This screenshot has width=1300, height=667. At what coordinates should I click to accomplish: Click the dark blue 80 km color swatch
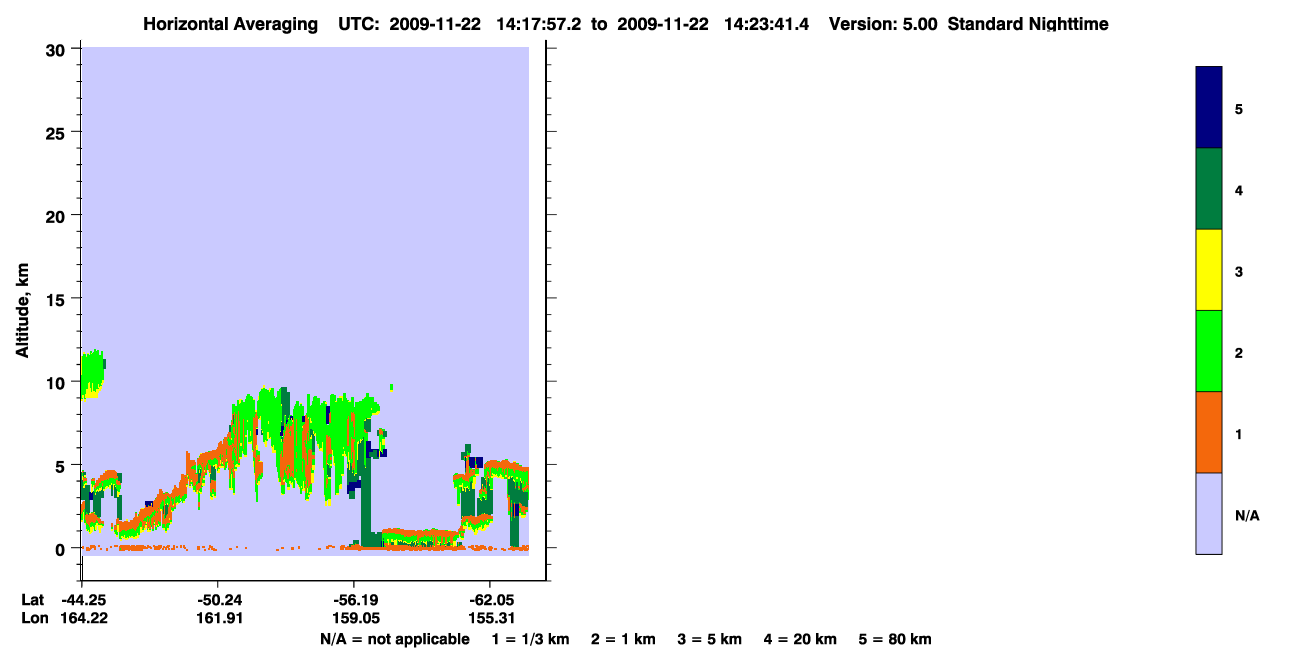(x=1209, y=108)
